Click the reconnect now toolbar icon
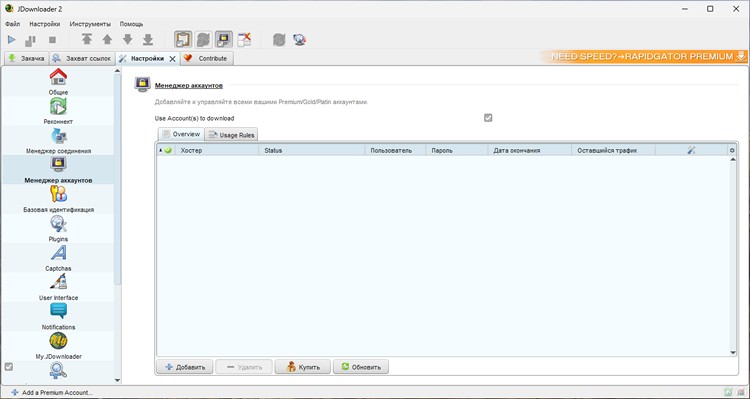 pos(279,40)
